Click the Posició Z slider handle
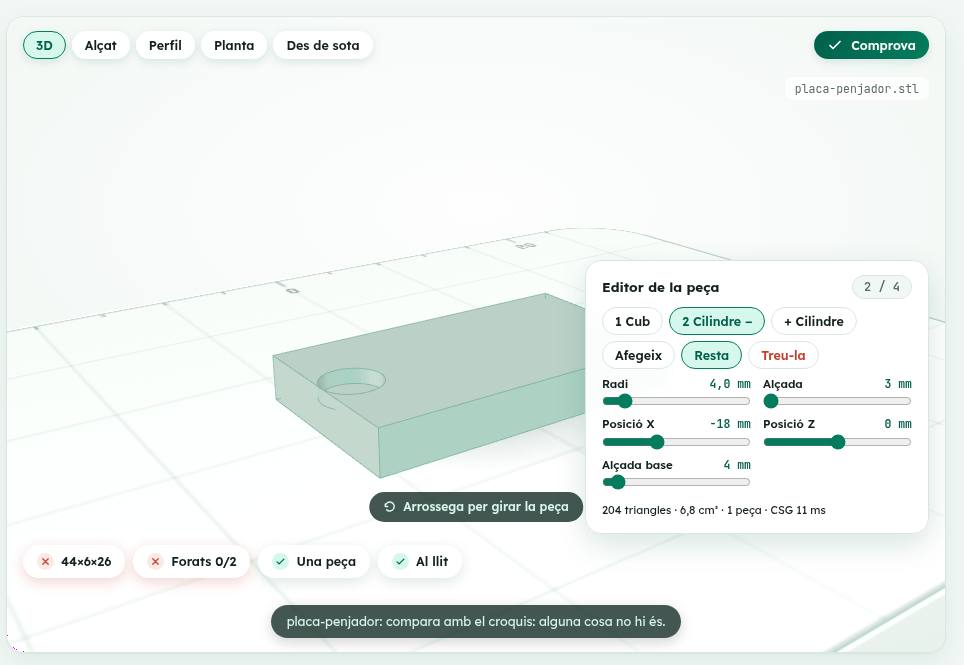The height and width of the screenshot is (665, 964). (838, 442)
